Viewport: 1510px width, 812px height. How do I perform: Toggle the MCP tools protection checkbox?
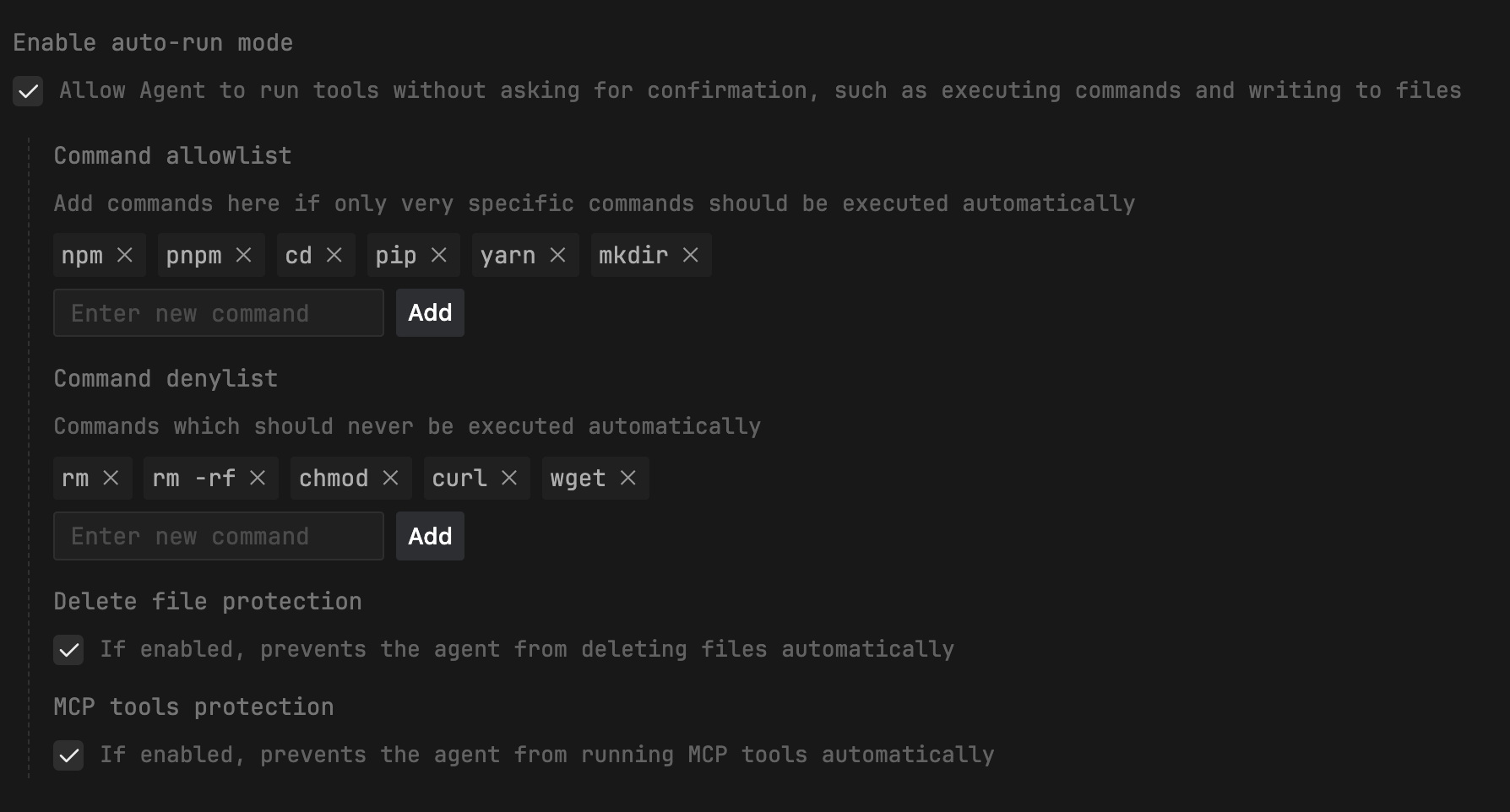(68, 755)
